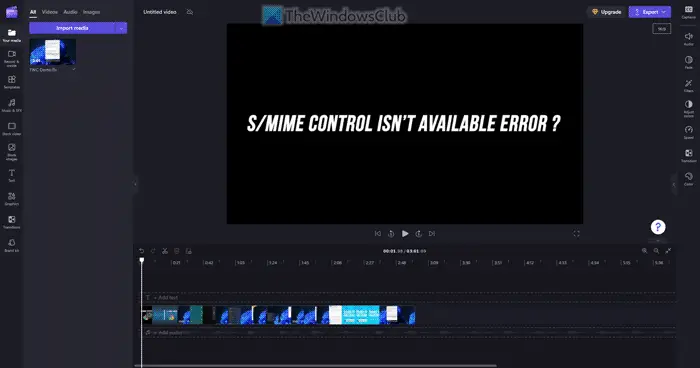Switch to the All media tab

[x=33, y=12]
